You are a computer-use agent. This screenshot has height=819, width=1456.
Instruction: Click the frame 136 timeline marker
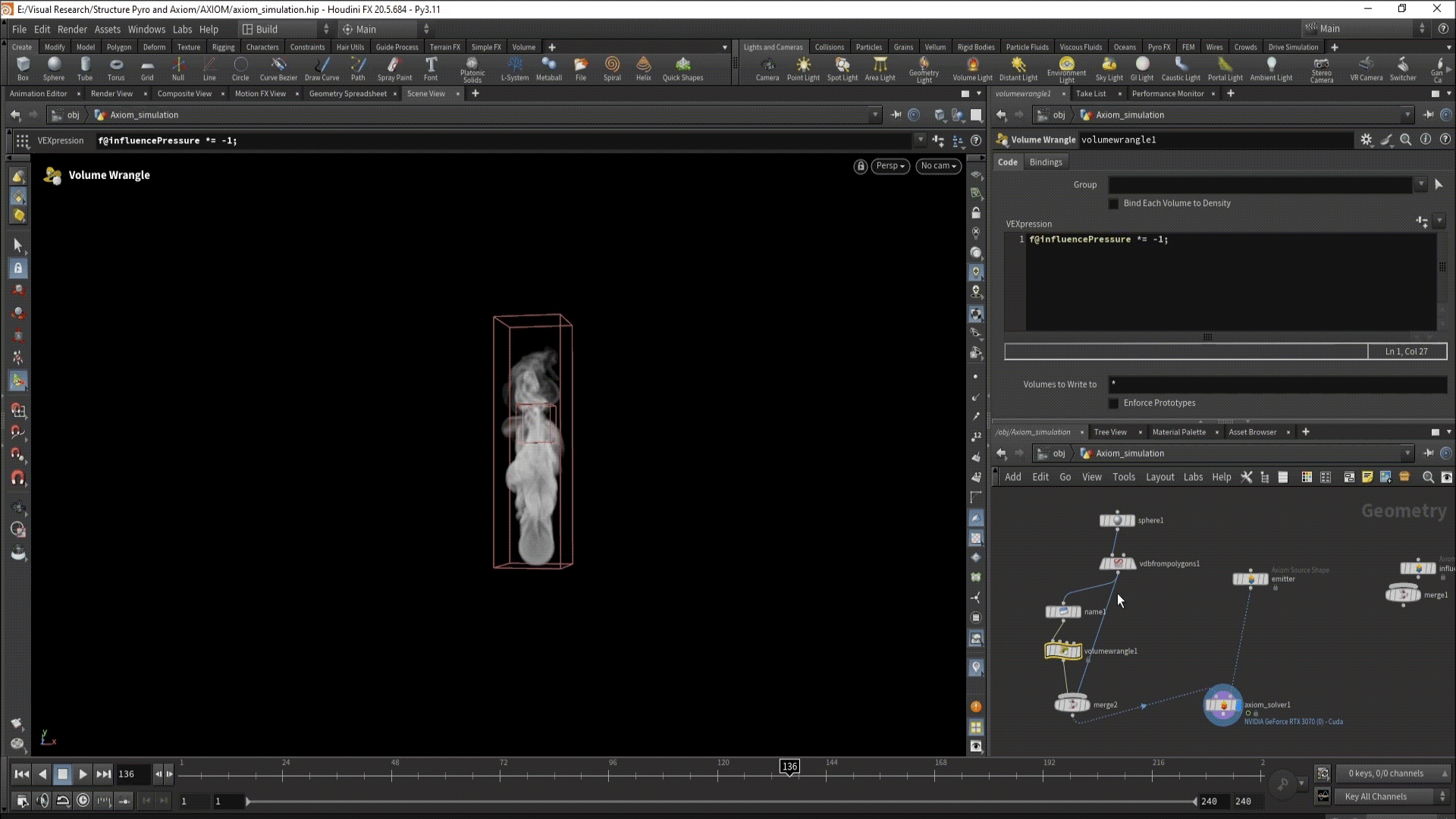point(789,766)
